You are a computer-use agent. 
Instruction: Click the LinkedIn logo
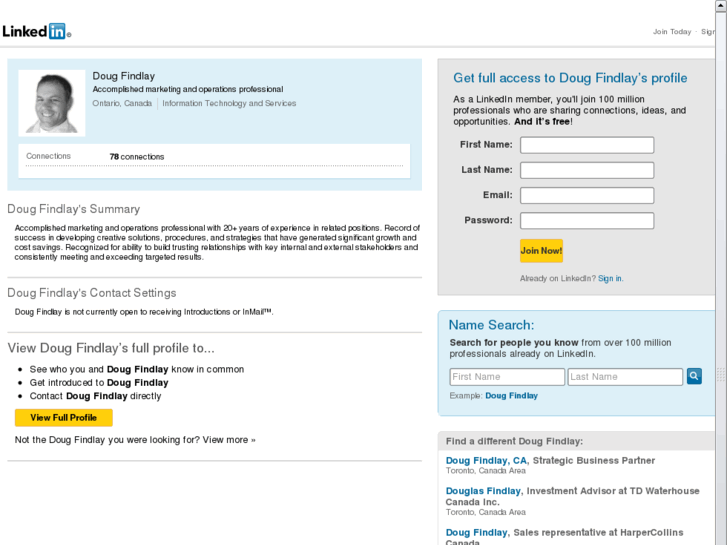[x=37, y=31]
